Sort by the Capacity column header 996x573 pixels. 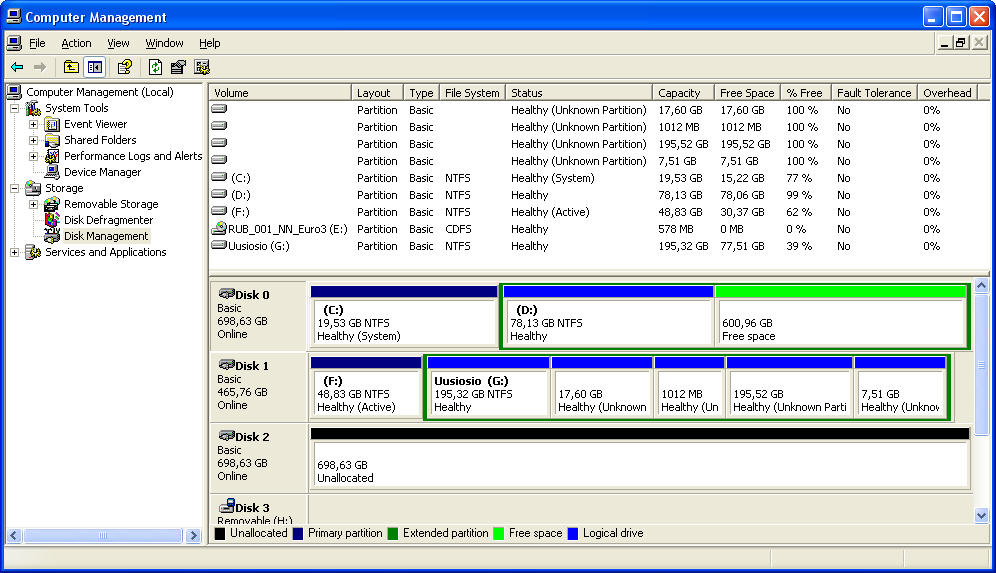[683, 93]
